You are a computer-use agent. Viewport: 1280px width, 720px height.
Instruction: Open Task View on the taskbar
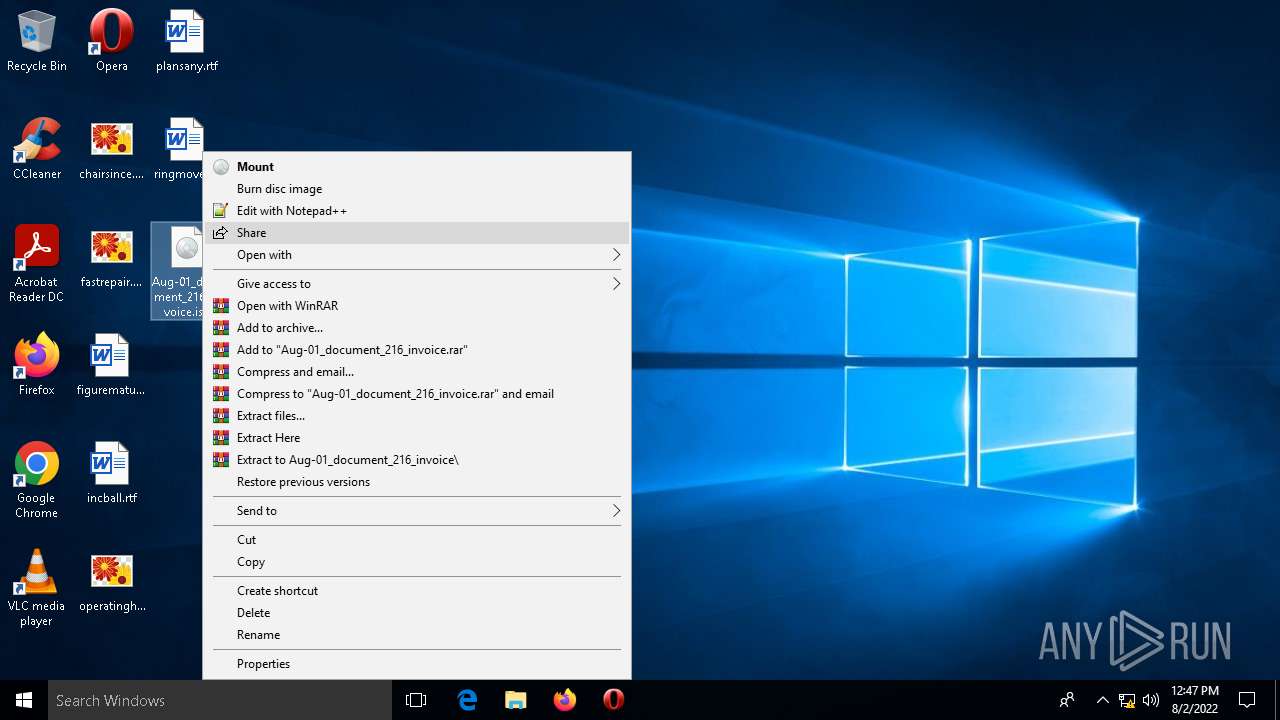click(416, 700)
